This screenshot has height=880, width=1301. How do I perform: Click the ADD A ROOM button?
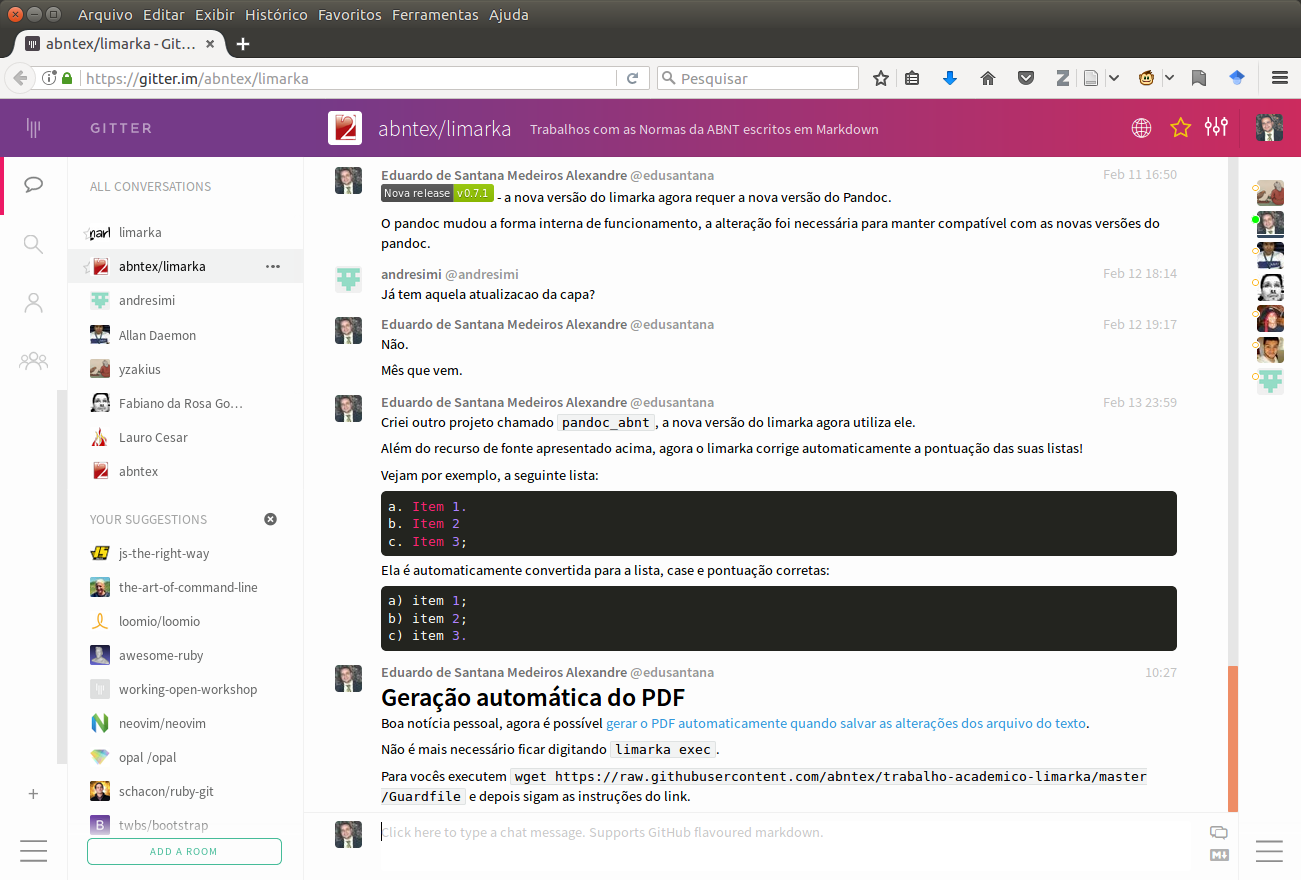tap(184, 851)
